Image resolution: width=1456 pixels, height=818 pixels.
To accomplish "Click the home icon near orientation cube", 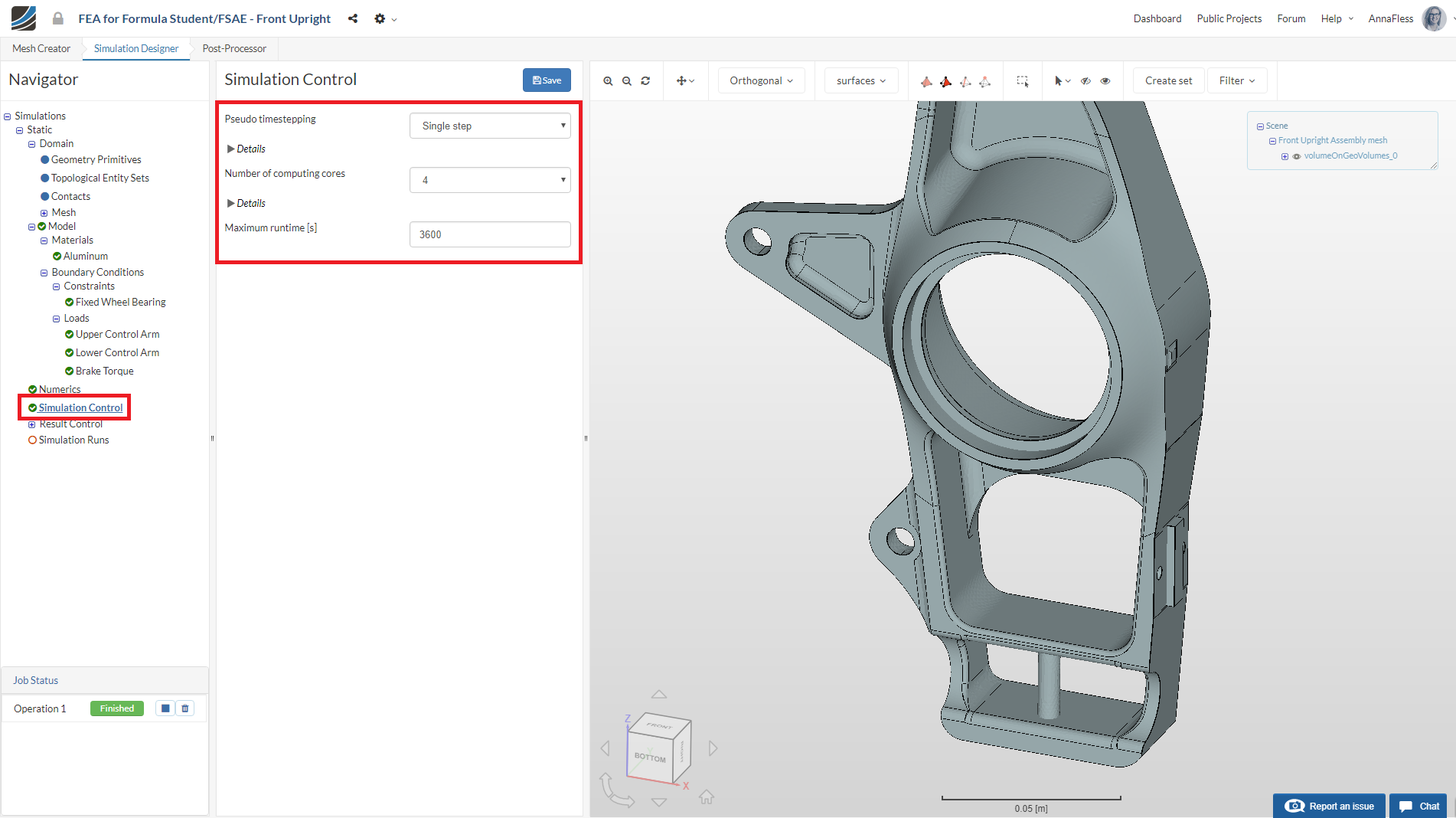I will click(x=707, y=797).
